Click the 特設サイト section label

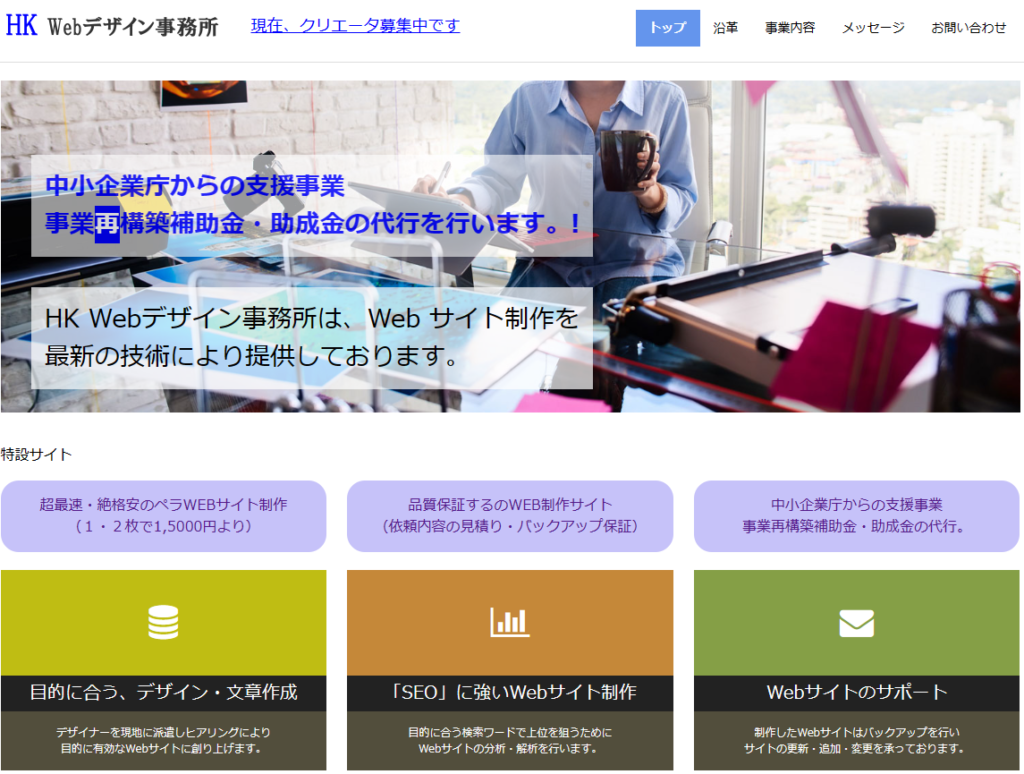(x=37, y=454)
